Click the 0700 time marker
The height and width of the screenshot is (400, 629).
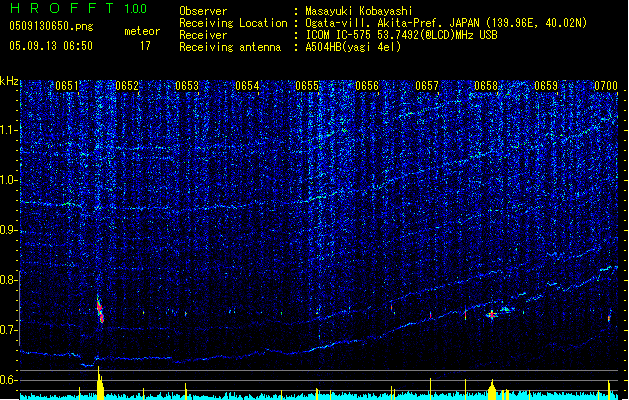(x=606, y=86)
